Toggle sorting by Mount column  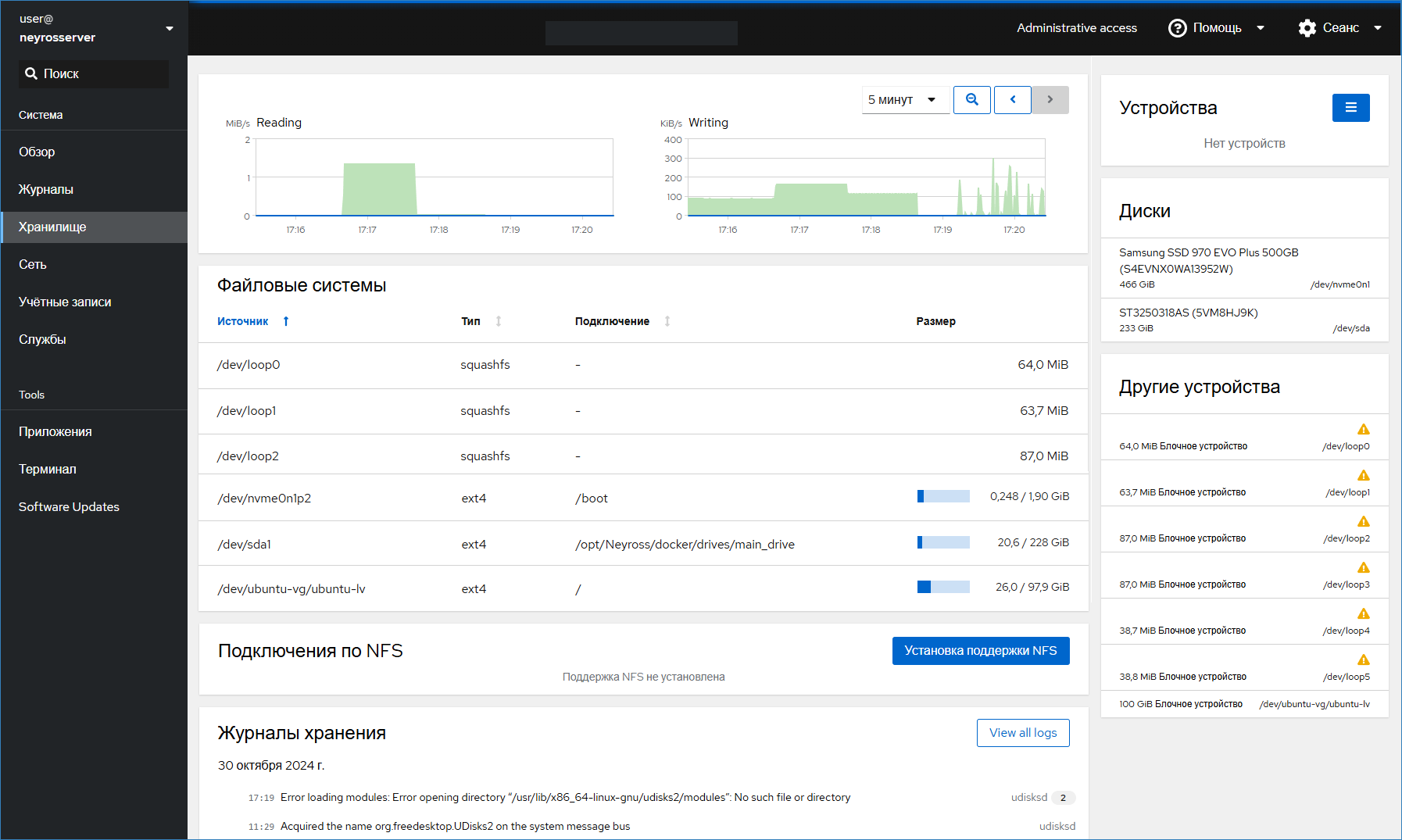coord(667,321)
